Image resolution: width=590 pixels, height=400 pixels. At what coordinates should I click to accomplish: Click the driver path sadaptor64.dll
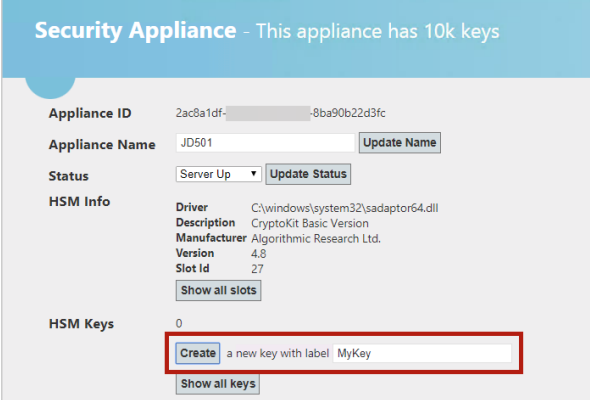[344, 208]
